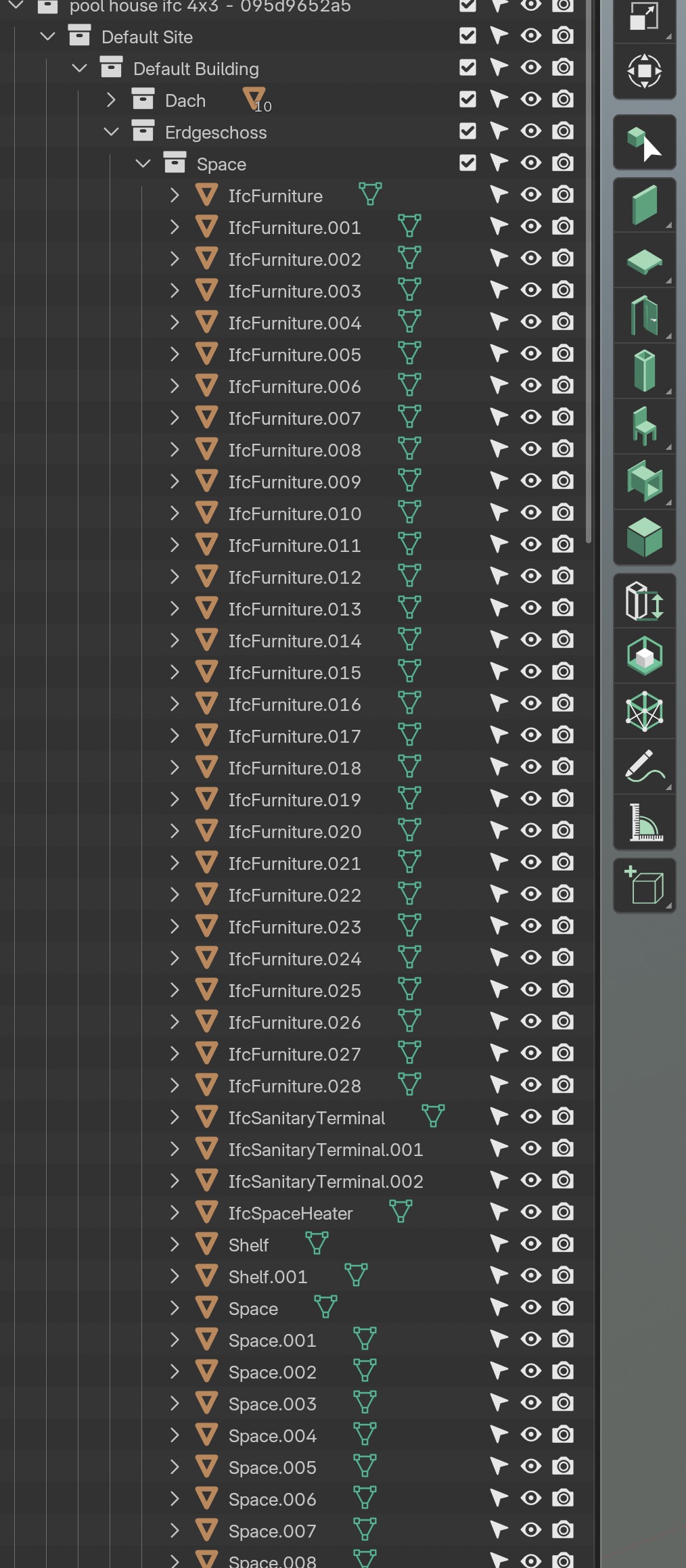Collapse the Default Building collection
The width and height of the screenshot is (686, 1568).
(x=79, y=68)
